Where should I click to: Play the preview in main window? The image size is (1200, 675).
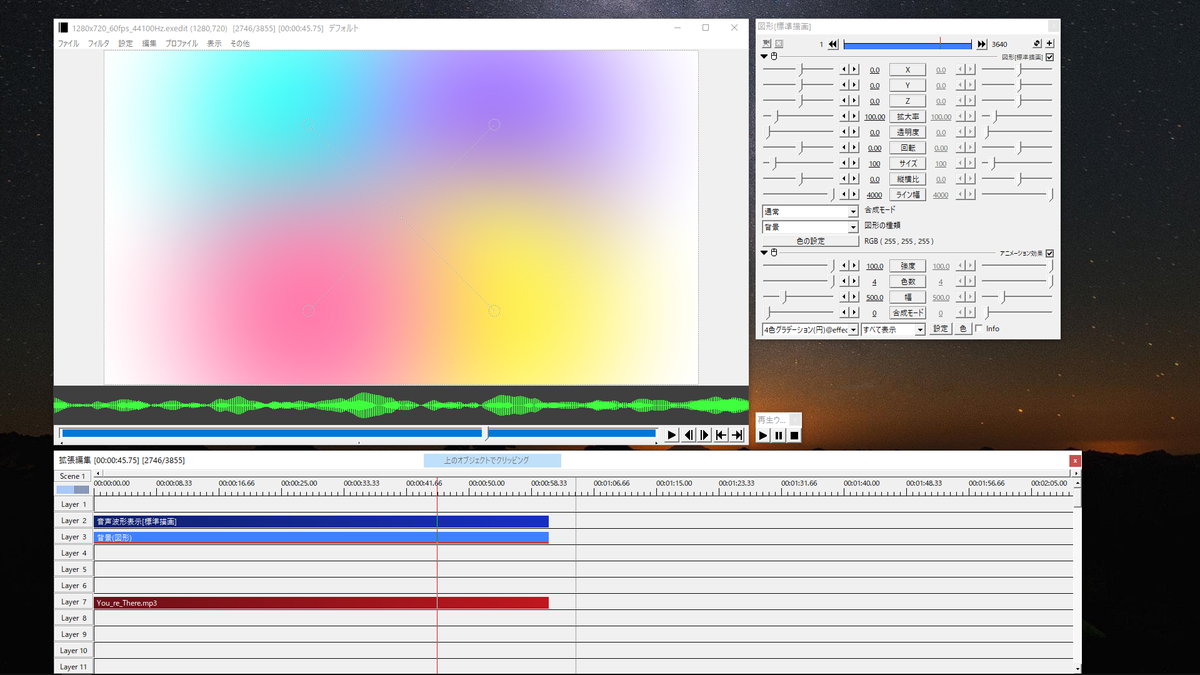coord(672,434)
